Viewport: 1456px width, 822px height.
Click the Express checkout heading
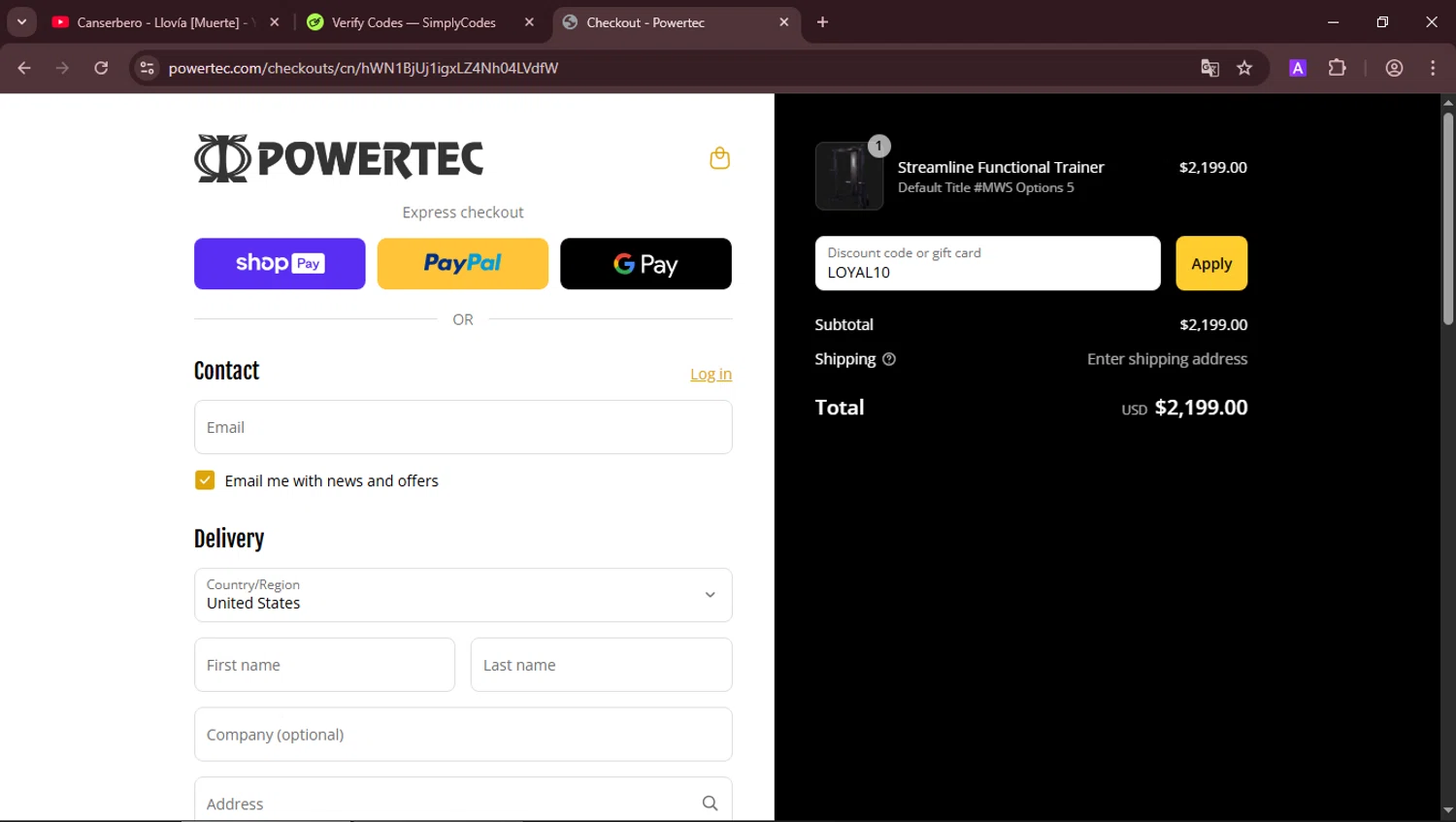(463, 213)
